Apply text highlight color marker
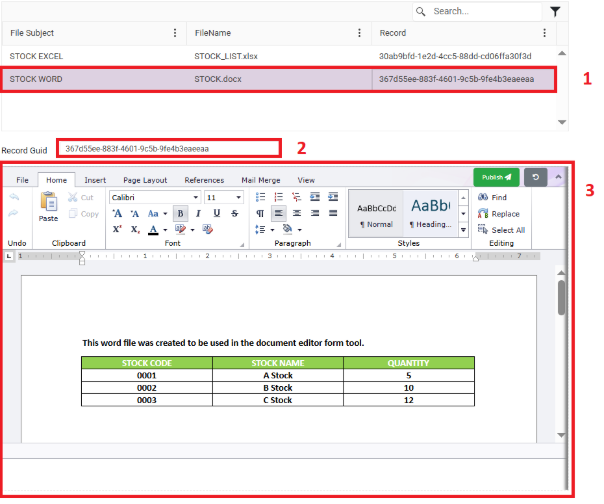The width and height of the screenshot is (604, 504). tap(180, 229)
